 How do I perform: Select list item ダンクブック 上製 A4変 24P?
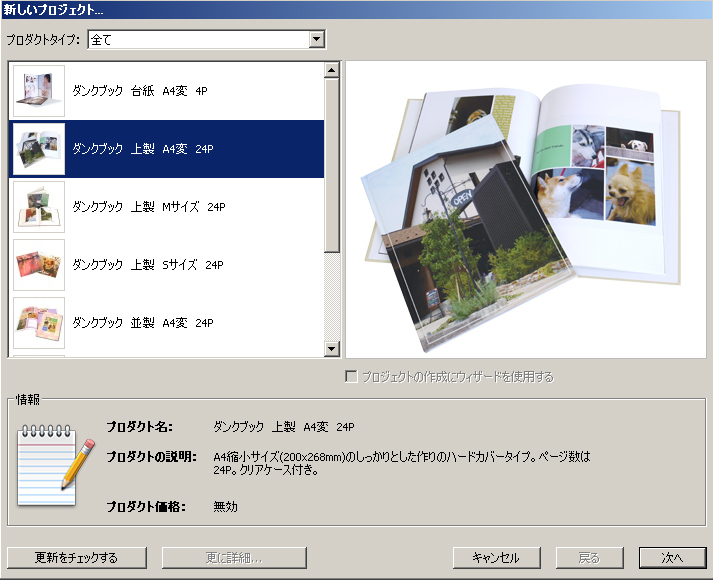tap(166, 149)
